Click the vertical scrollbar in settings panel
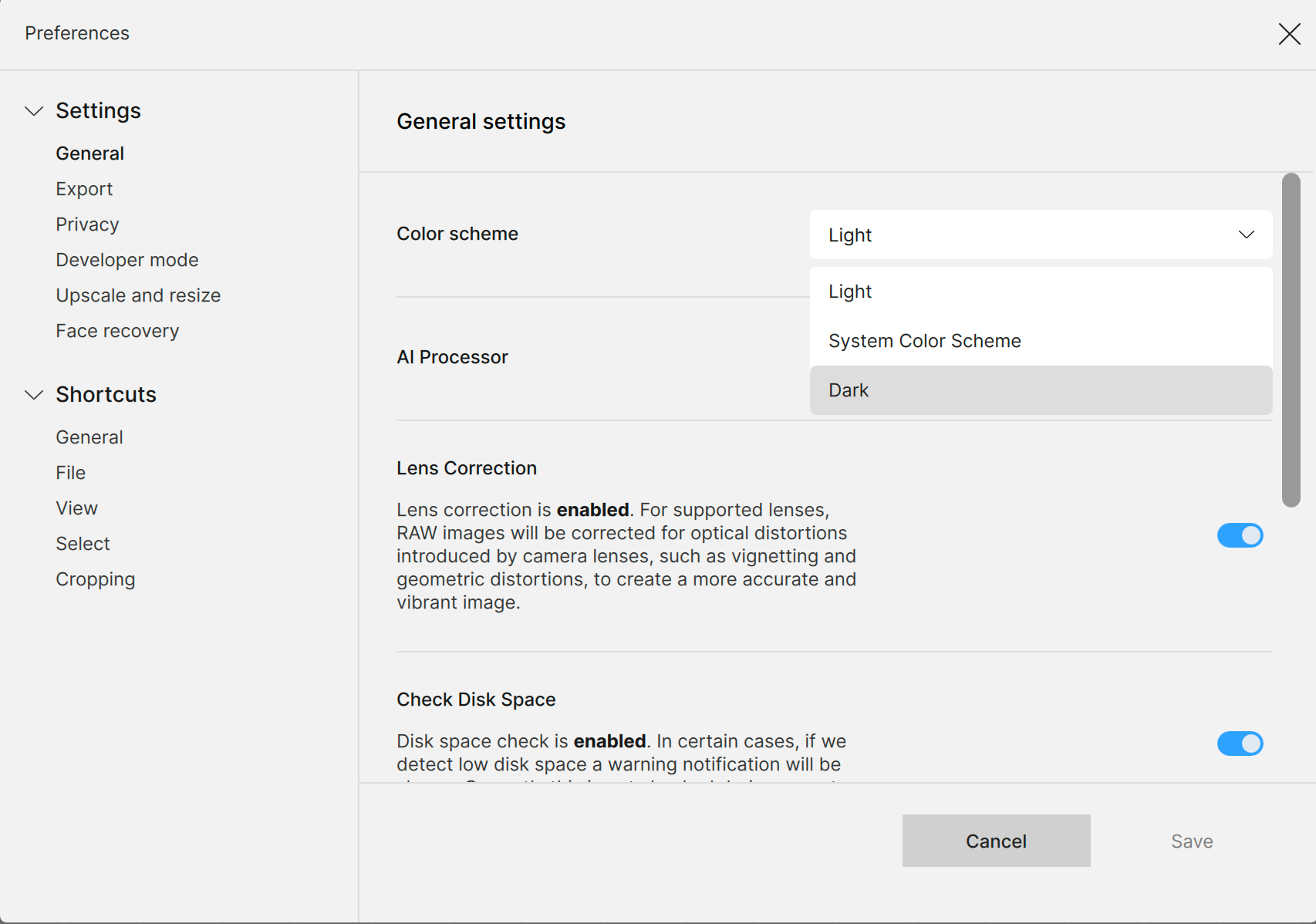Screen dimensions: 1316x924 click(1291, 339)
